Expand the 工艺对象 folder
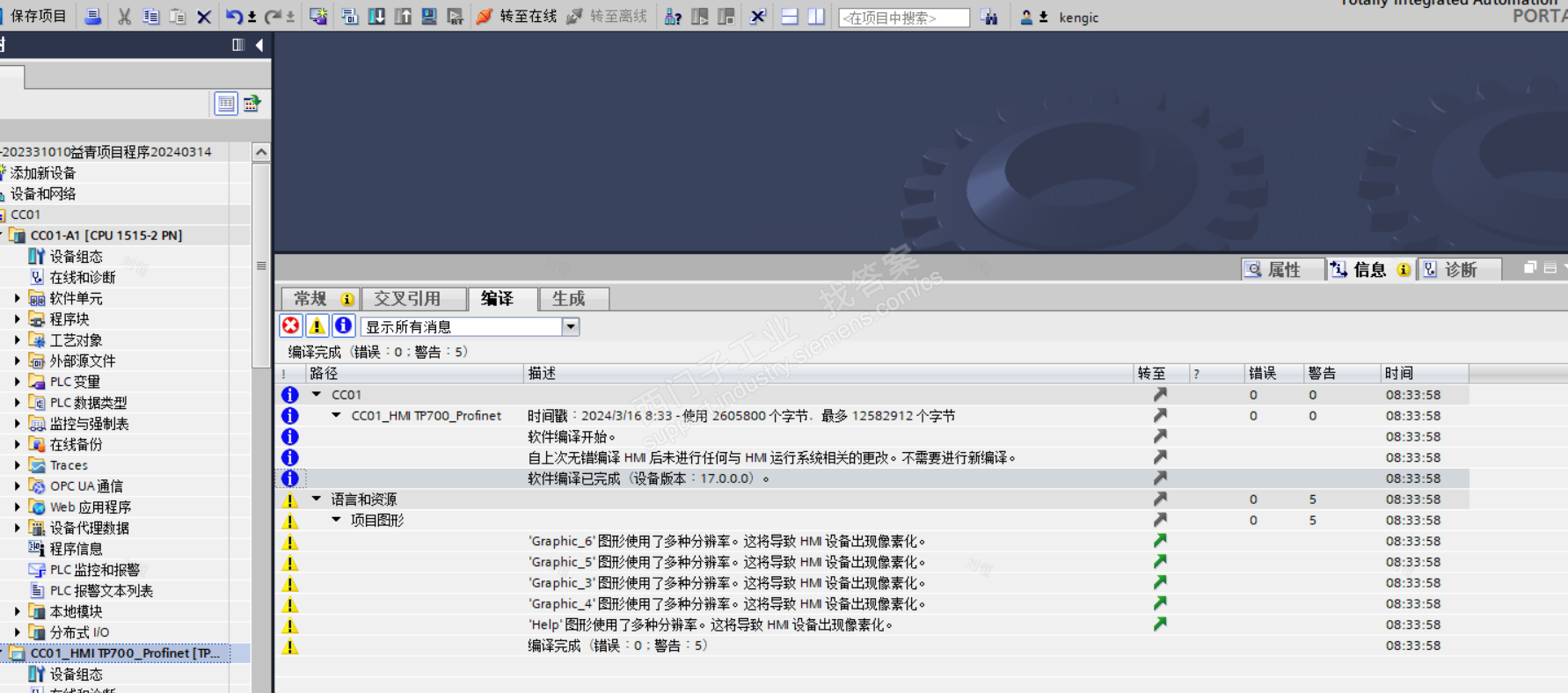 point(18,340)
